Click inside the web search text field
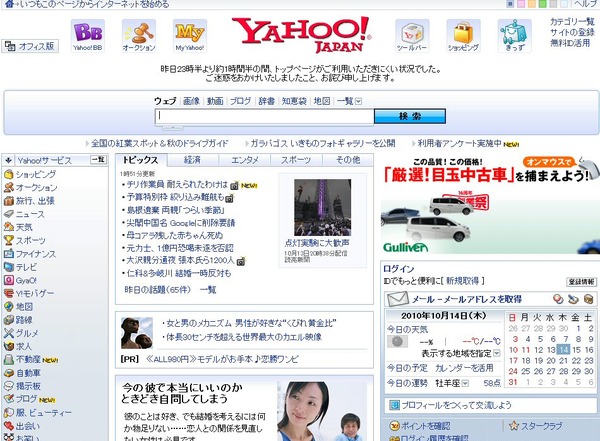Screen dimensions: 600x441 click(264, 117)
